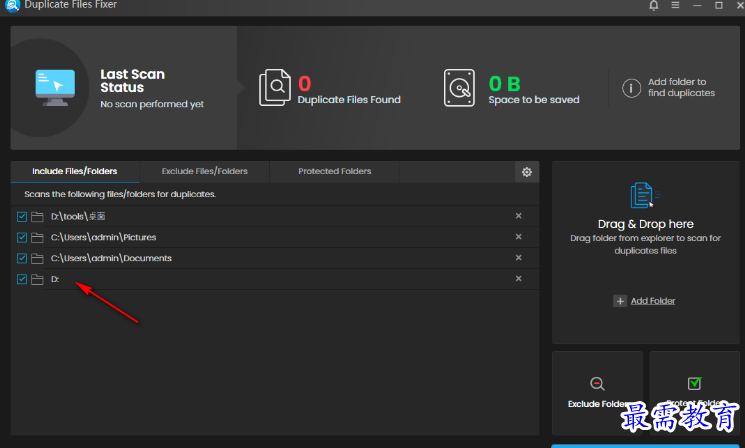
Task: Uncheck the D: drive checkbox
Action: (x=22, y=279)
